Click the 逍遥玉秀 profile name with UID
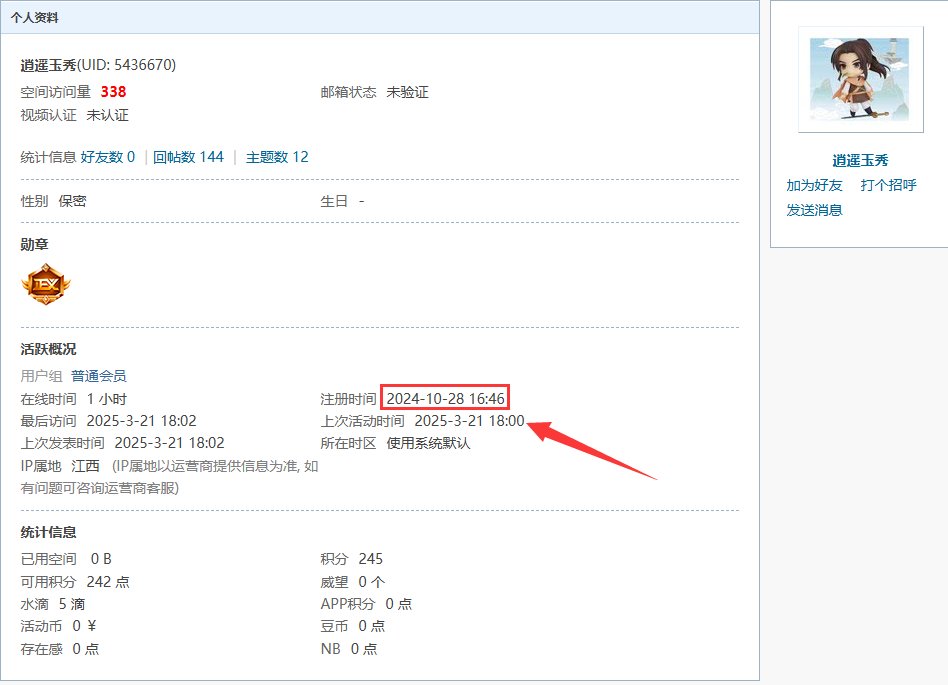 (98, 65)
